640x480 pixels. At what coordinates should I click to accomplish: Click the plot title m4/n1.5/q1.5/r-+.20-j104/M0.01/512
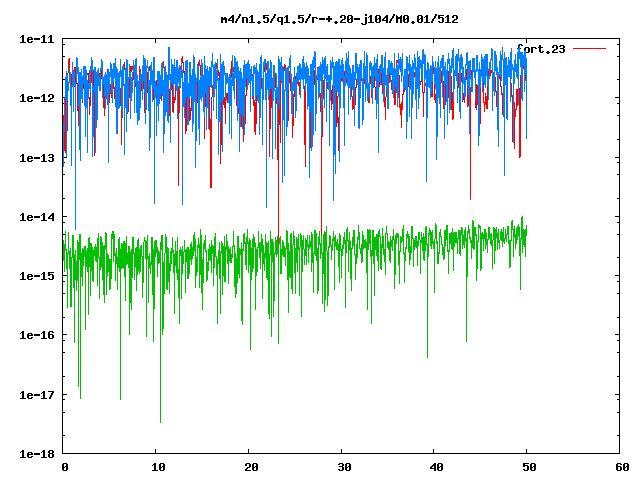coord(339,19)
